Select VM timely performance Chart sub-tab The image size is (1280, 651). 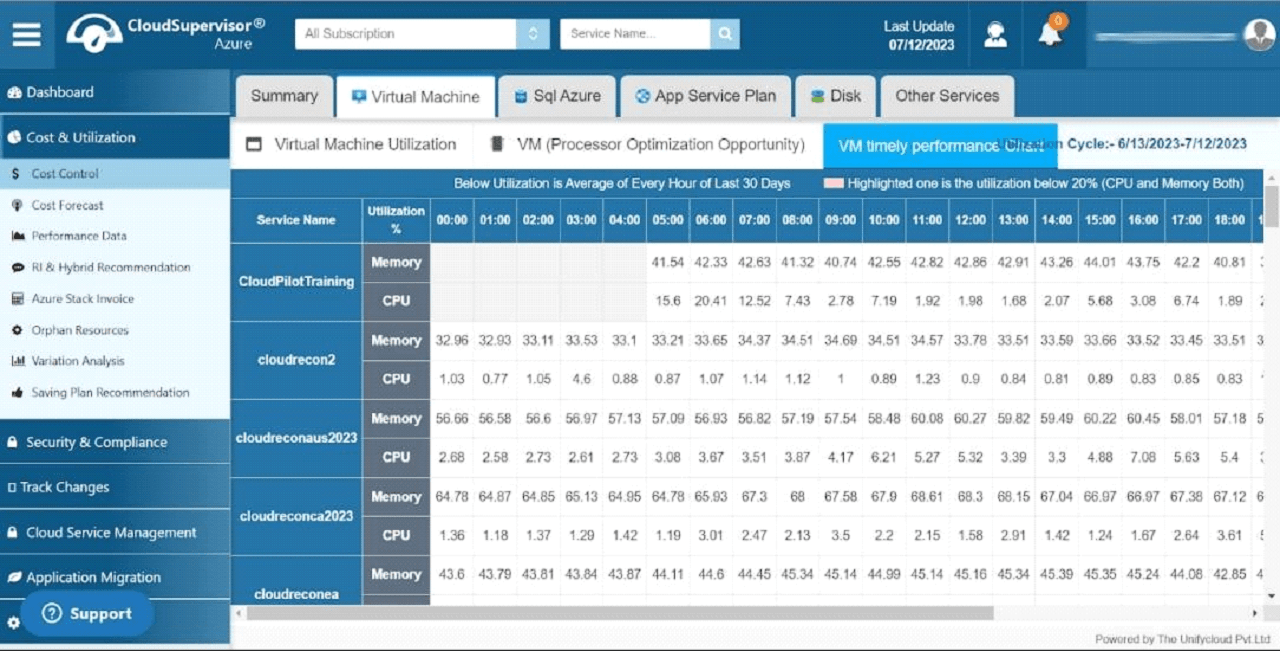pos(940,146)
